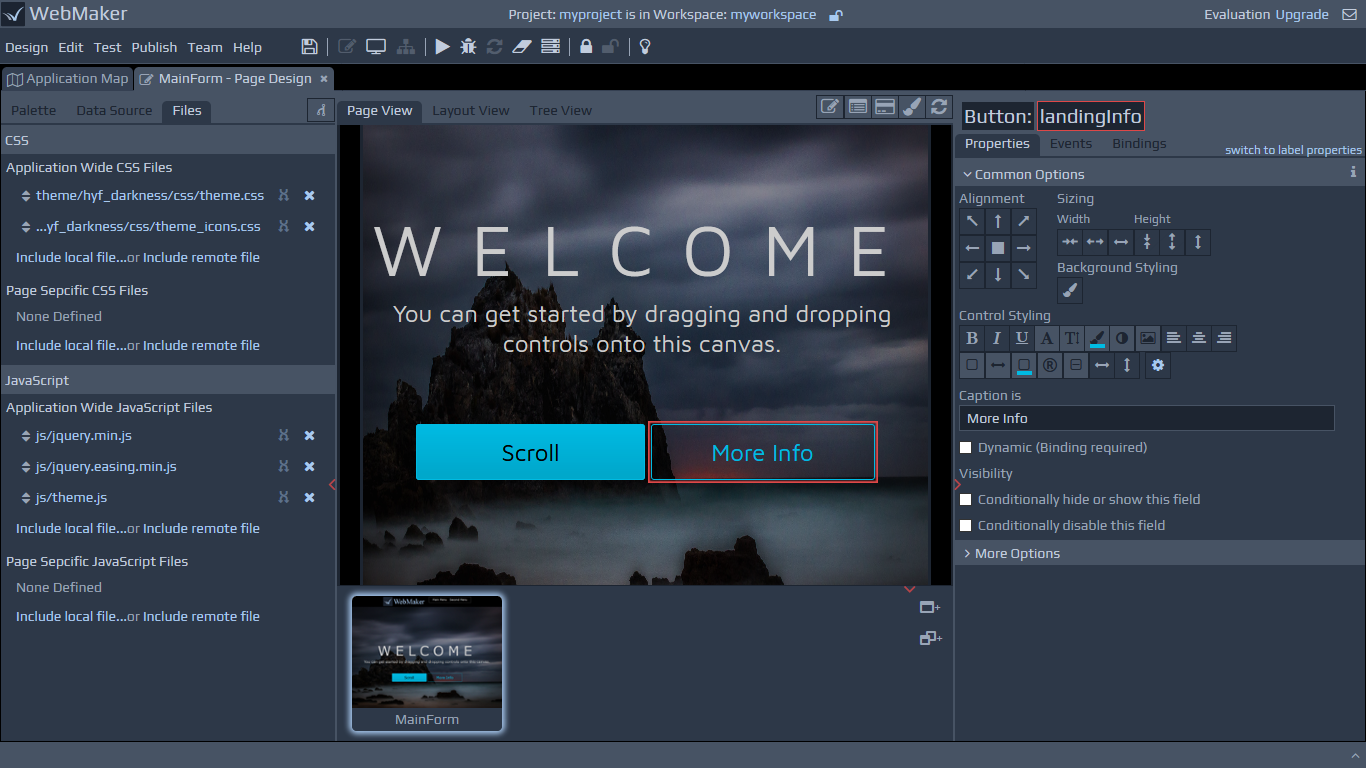
Task: Click the Background Styling paintbrush button
Action: [1070, 291]
